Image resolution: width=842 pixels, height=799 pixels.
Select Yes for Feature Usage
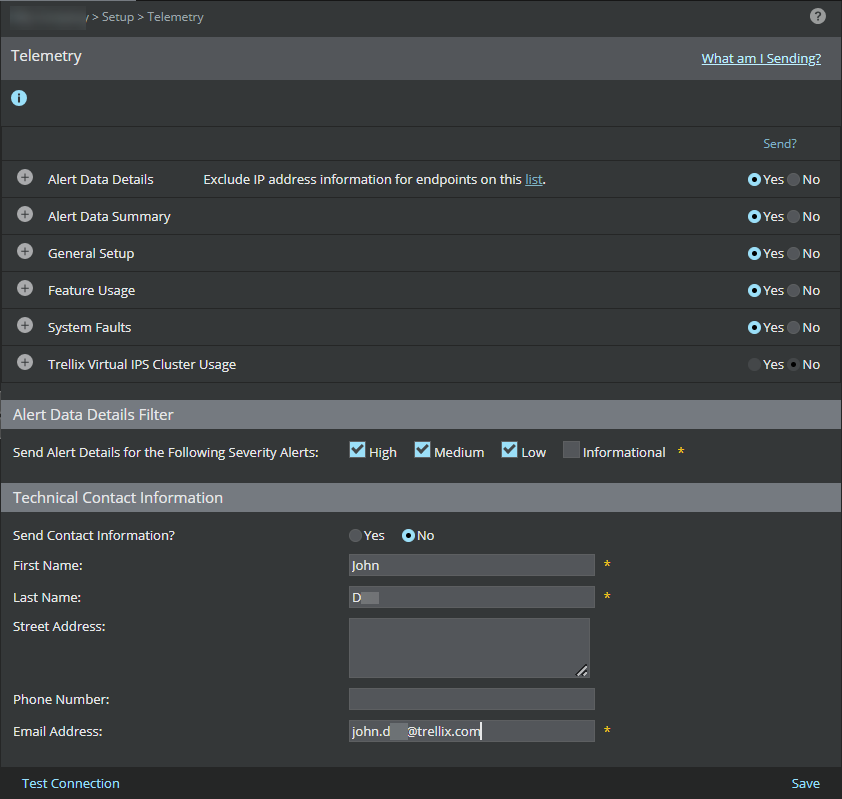click(754, 290)
